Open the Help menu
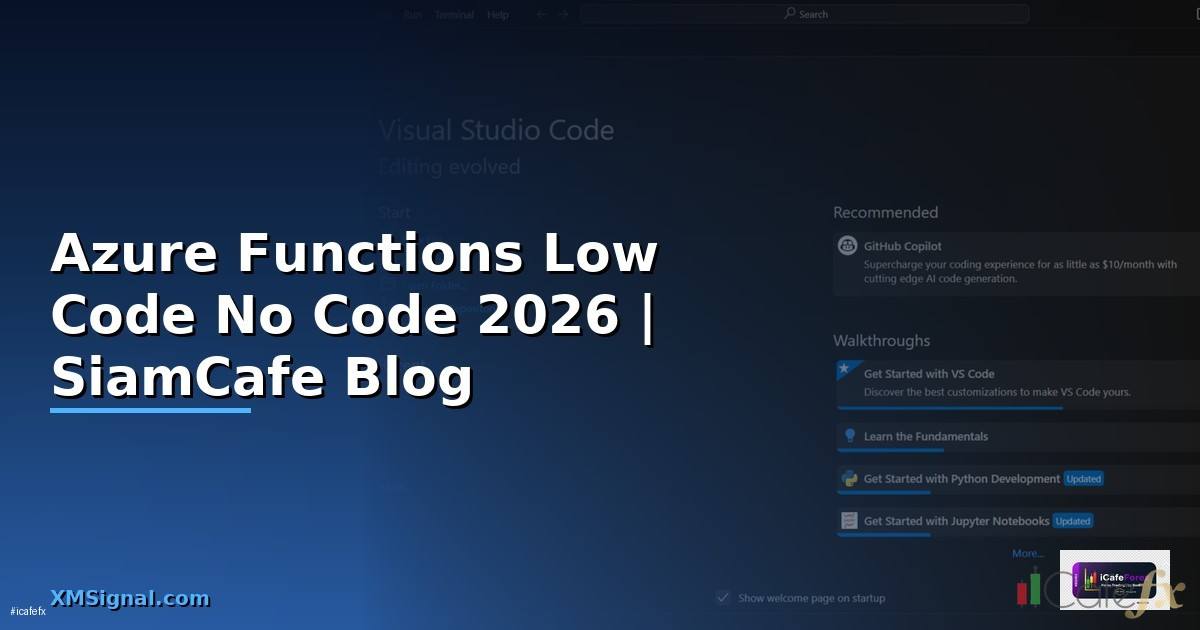Screen dimensions: 1200x630 [x=498, y=15]
